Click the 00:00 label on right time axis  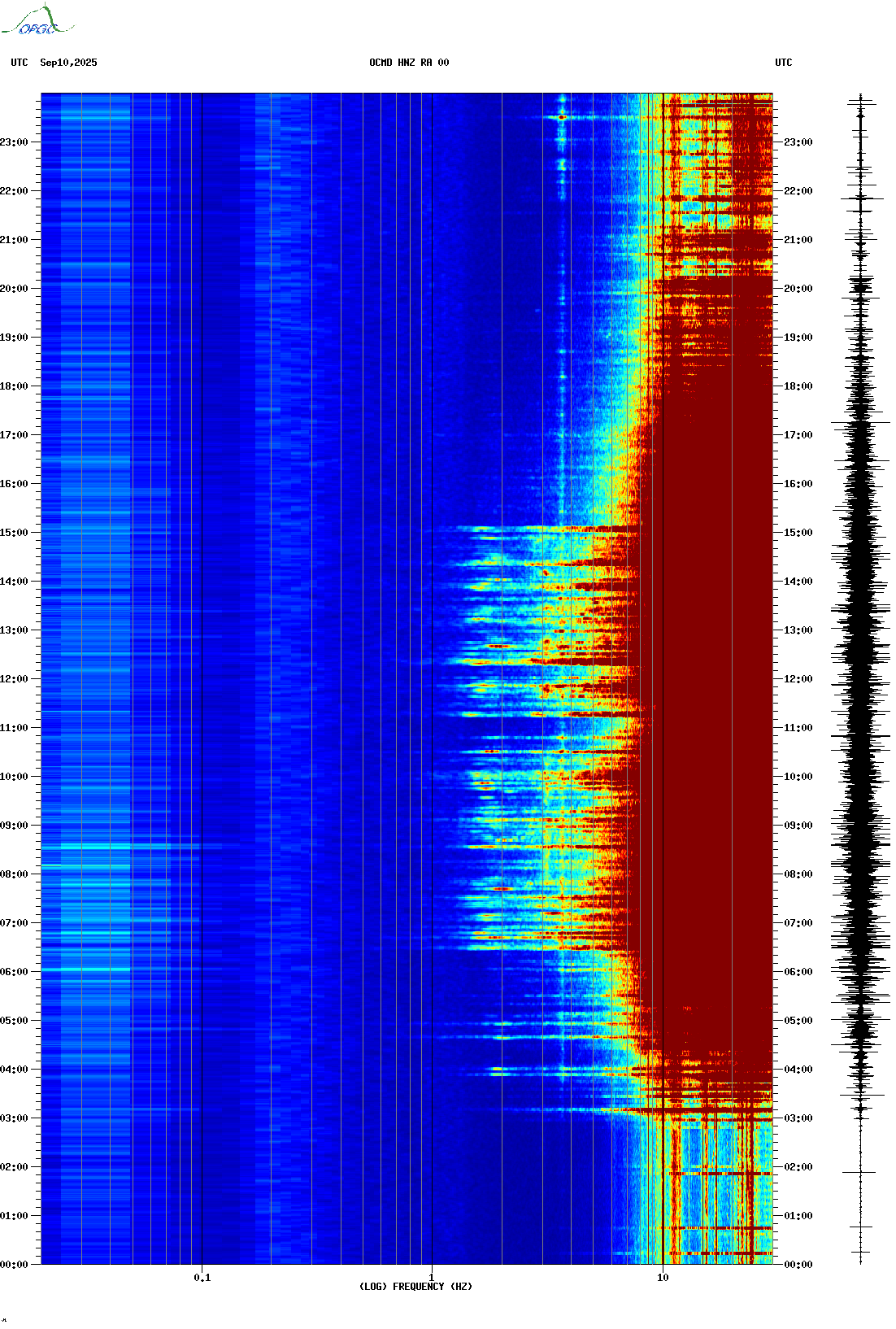tap(798, 1265)
